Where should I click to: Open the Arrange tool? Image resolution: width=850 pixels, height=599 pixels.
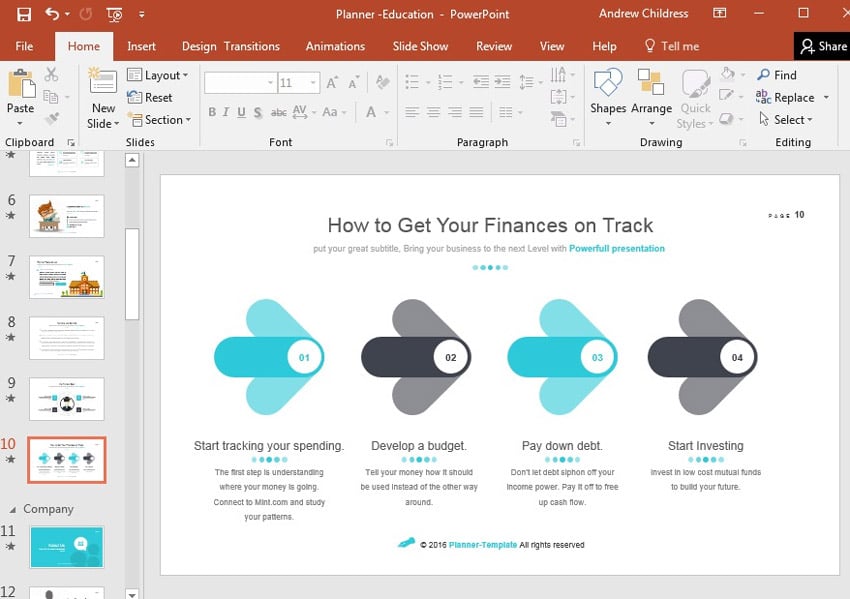(651, 96)
